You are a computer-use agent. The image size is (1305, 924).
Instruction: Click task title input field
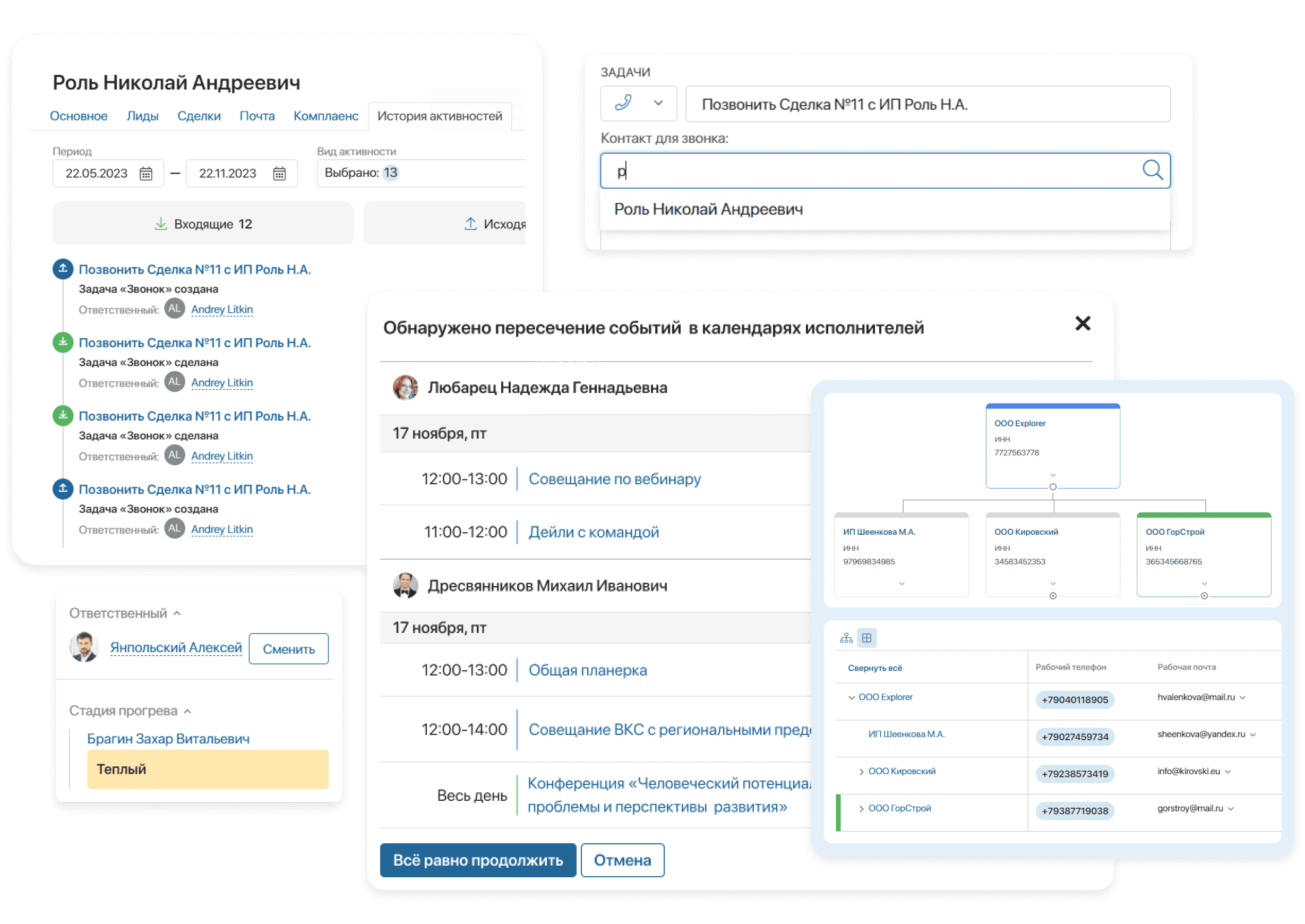coord(928,104)
